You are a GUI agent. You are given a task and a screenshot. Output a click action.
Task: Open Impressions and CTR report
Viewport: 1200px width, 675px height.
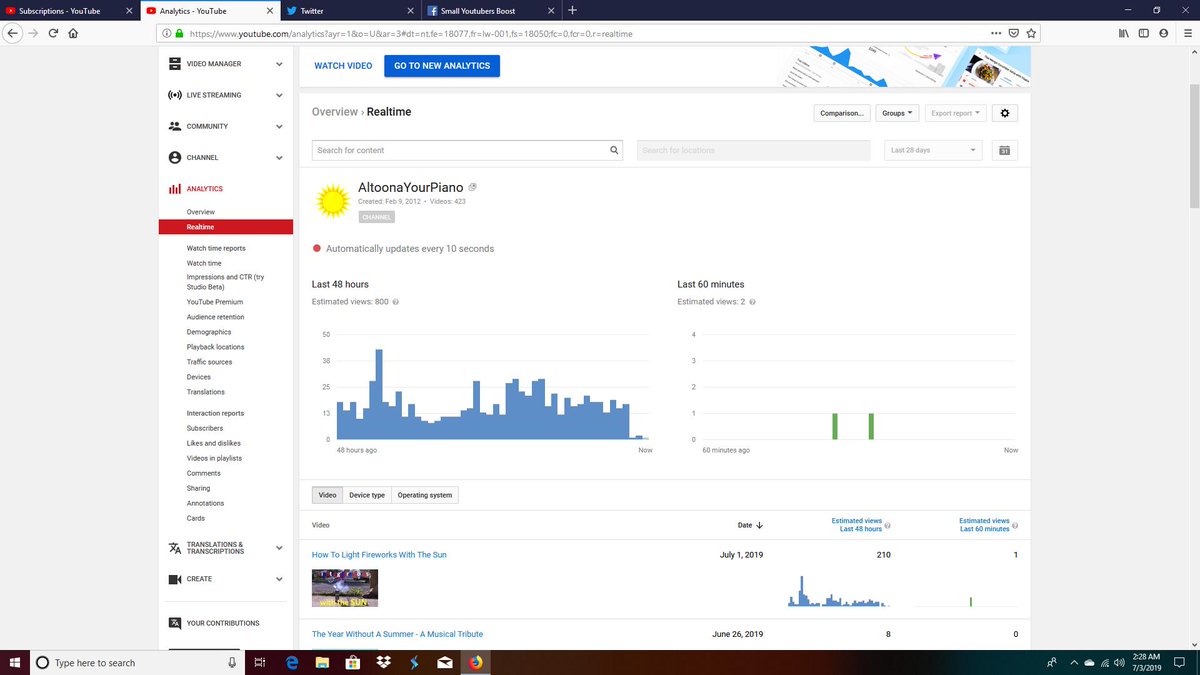coord(225,282)
